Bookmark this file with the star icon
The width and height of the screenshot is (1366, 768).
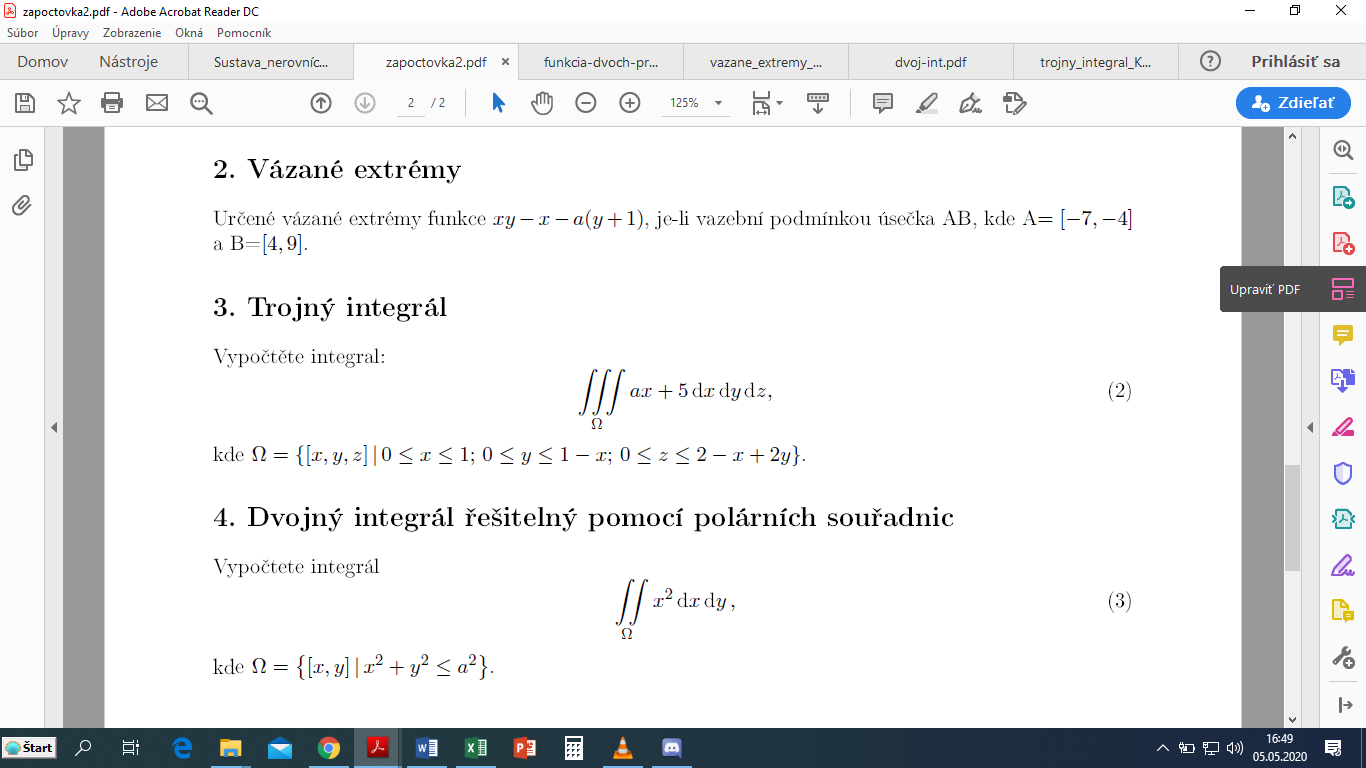coord(69,103)
